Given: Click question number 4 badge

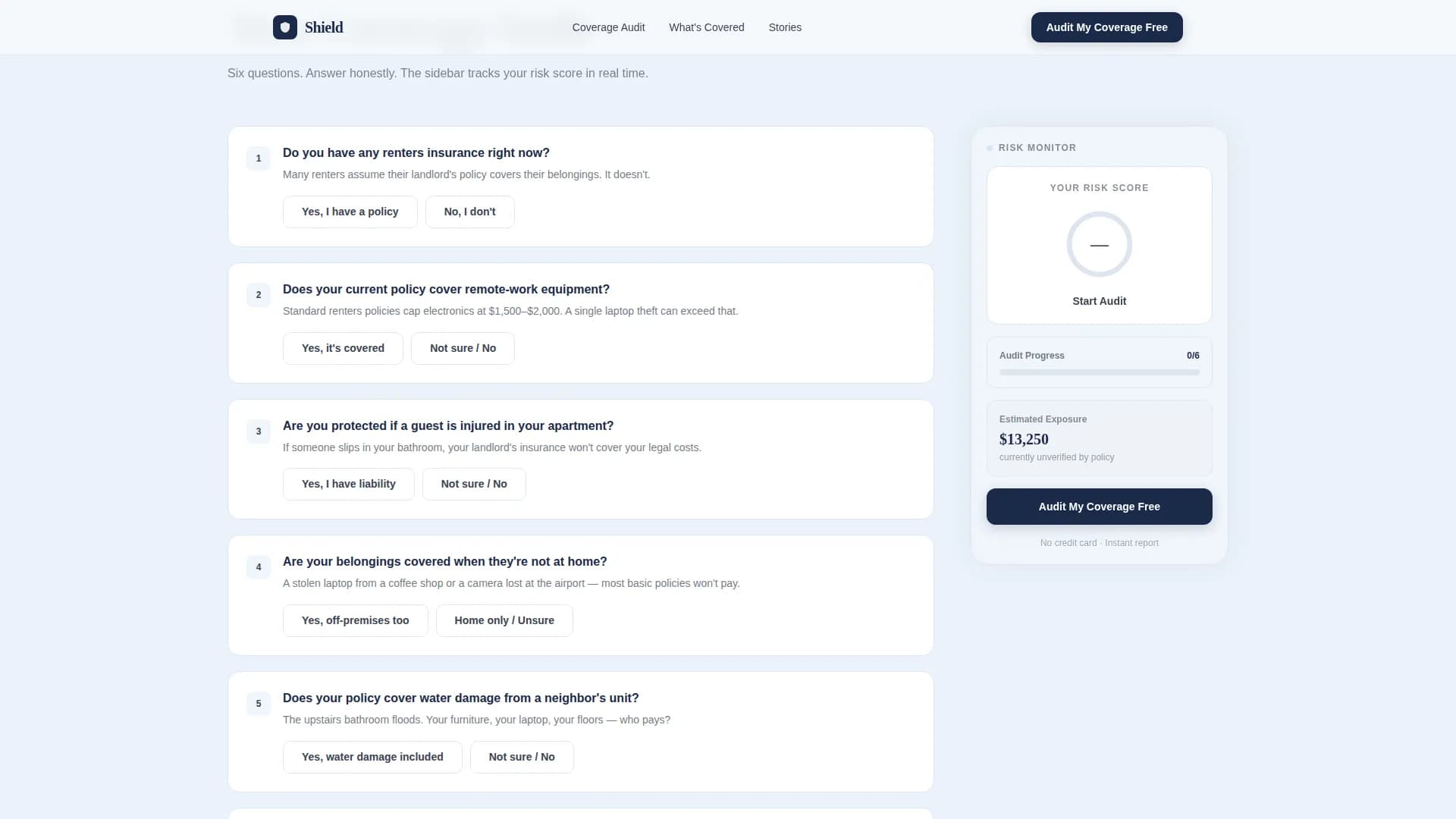Looking at the screenshot, I should (259, 567).
